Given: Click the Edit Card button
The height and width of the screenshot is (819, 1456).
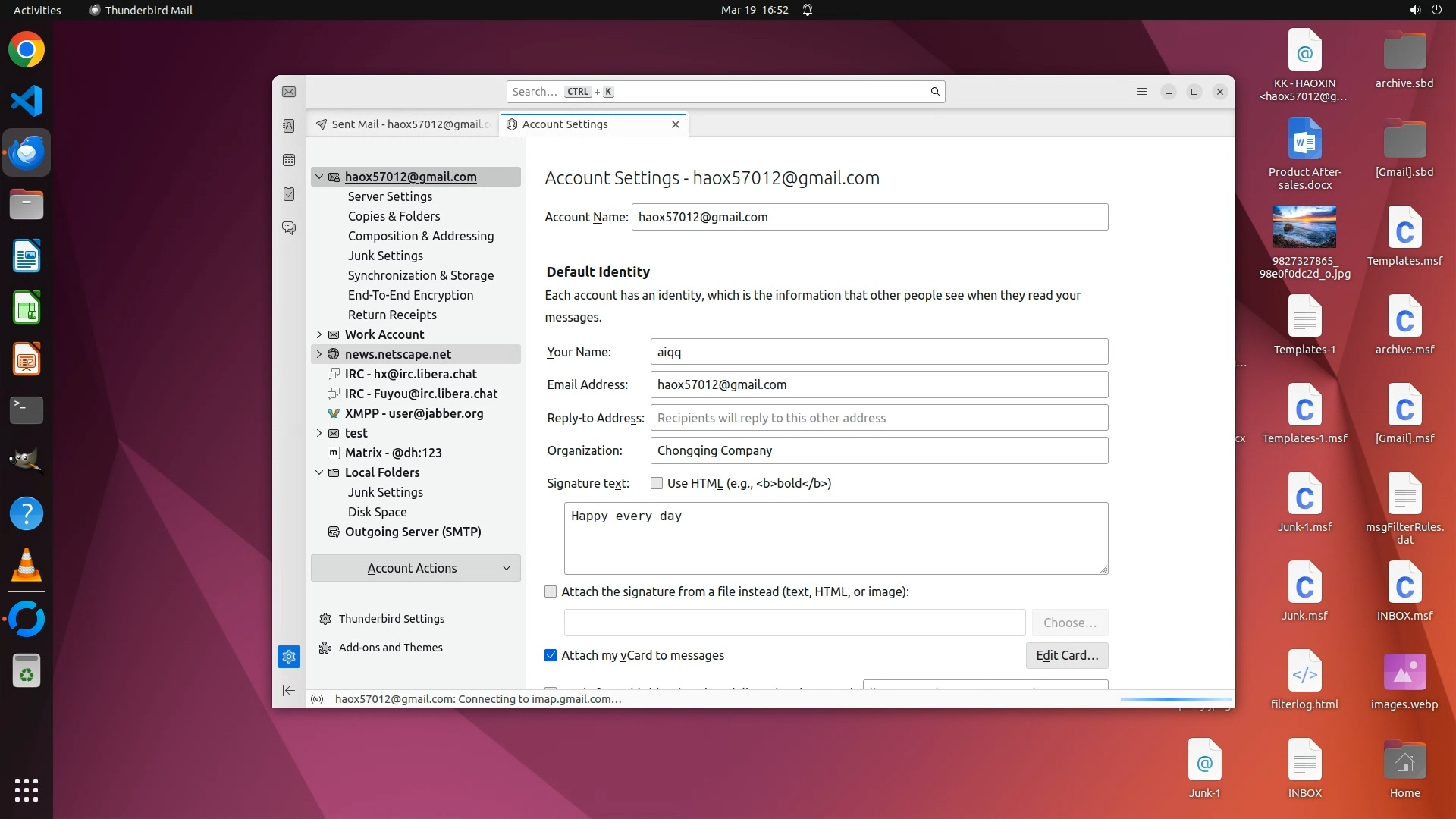Looking at the screenshot, I should pyautogui.click(x=1066, y=655).
